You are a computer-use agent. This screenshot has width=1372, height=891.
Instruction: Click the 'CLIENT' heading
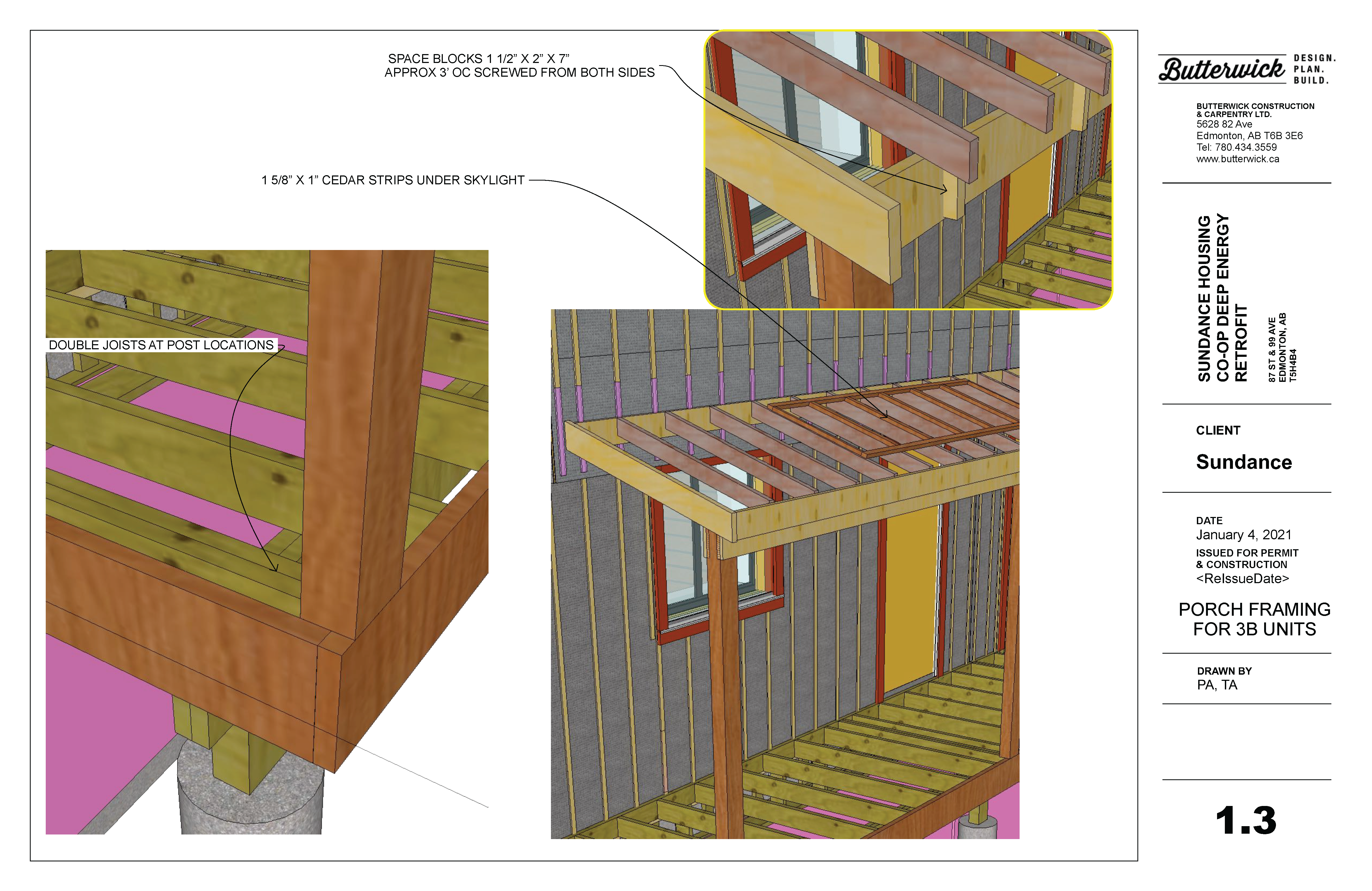point(1218,431)
